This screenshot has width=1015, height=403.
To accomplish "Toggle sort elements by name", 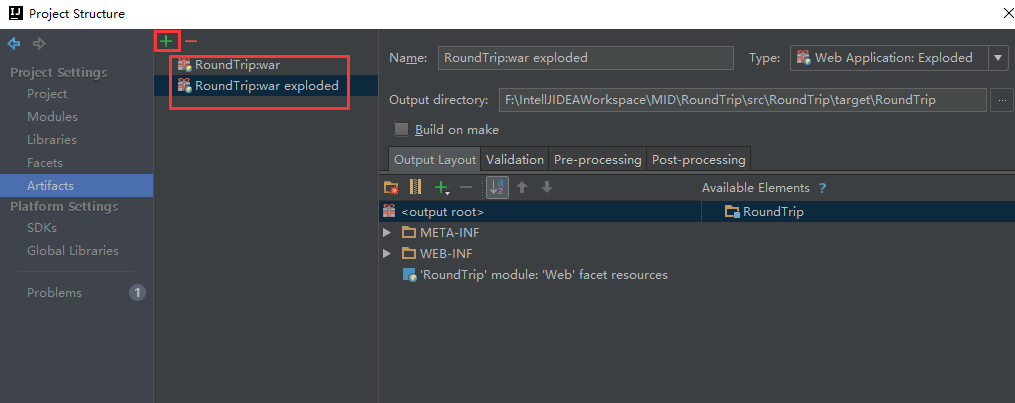I will click(x=498, y=188).
